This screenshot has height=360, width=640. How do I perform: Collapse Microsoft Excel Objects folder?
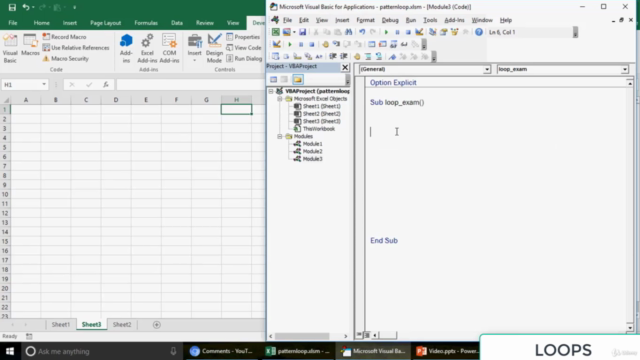pos(280,99)
